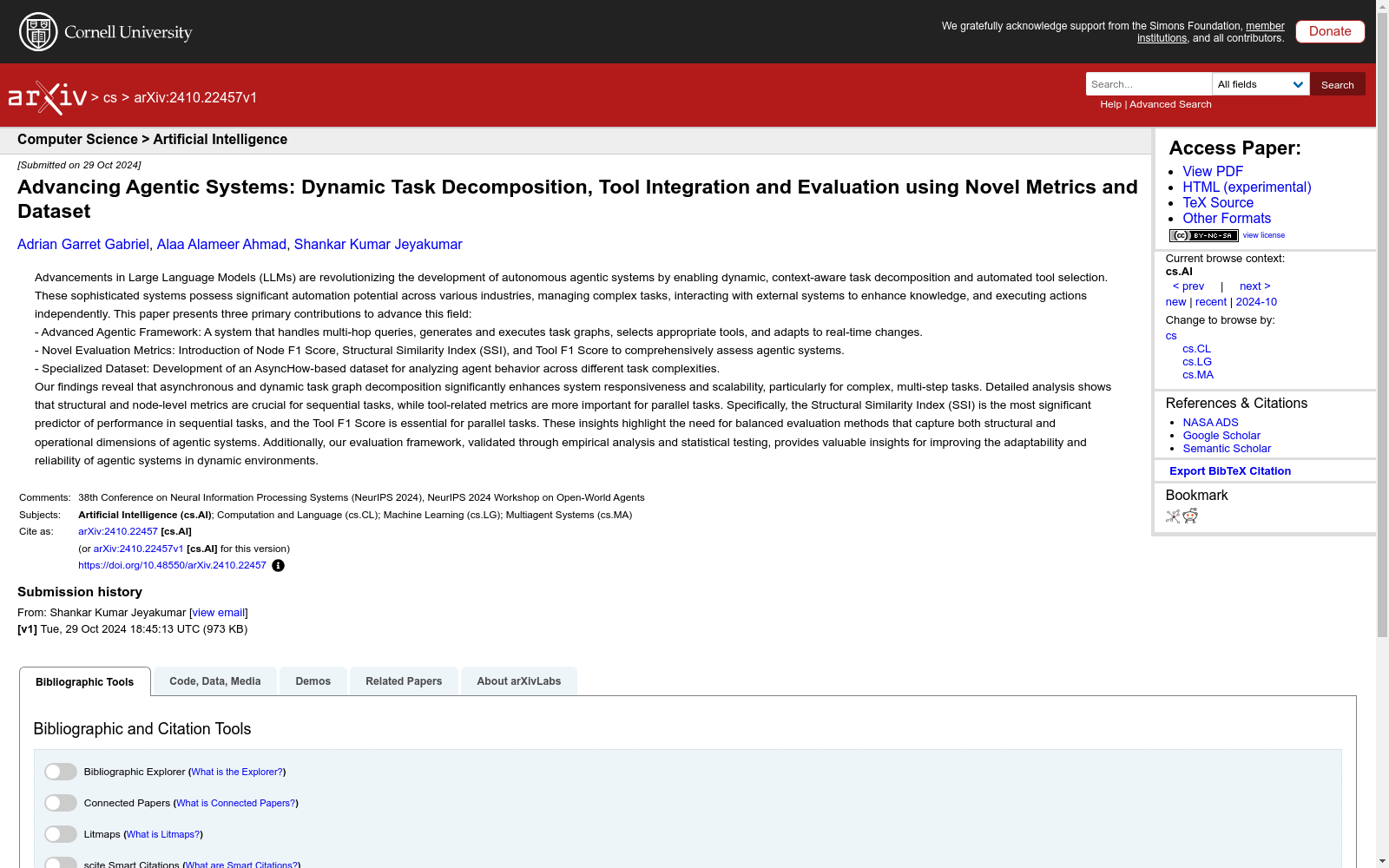Open the Related Papers tab
This screenshot has height=868, width=1389.
pos(404,681)
